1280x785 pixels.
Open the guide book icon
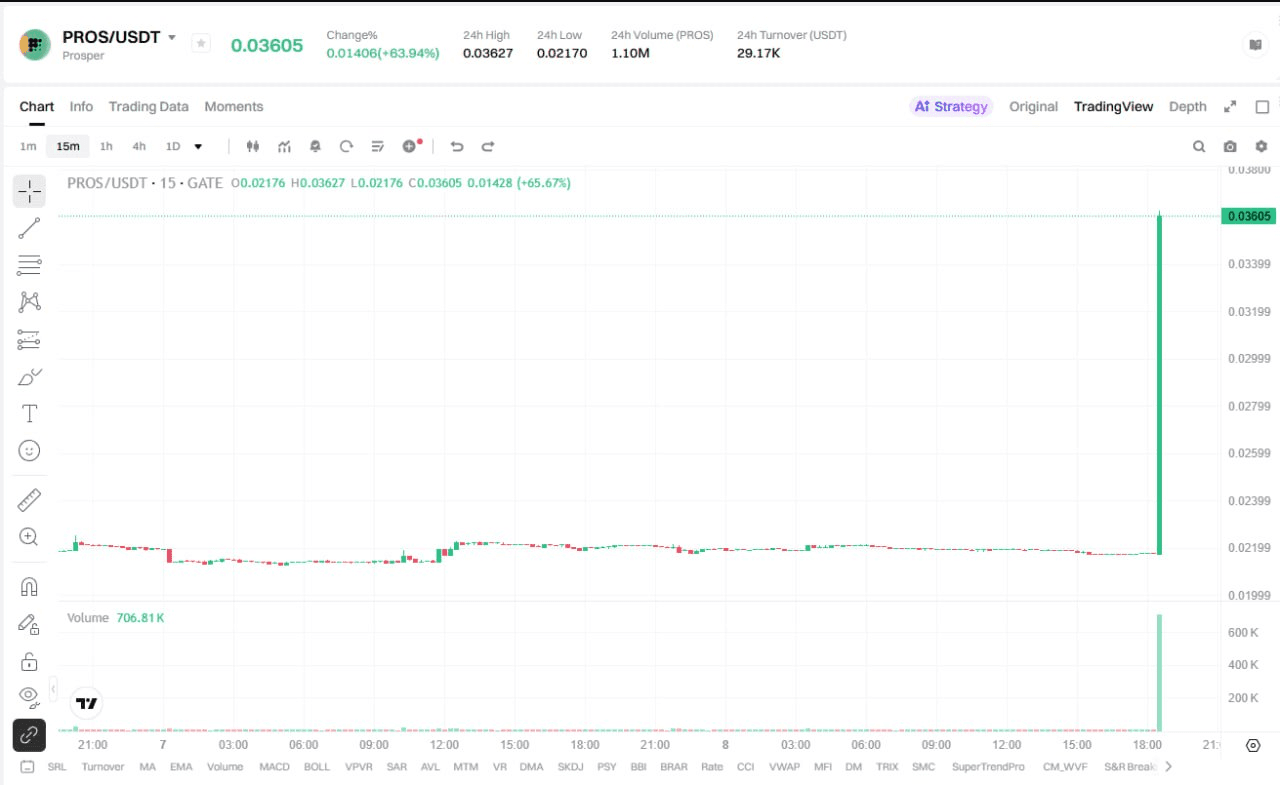(1255, 45)
